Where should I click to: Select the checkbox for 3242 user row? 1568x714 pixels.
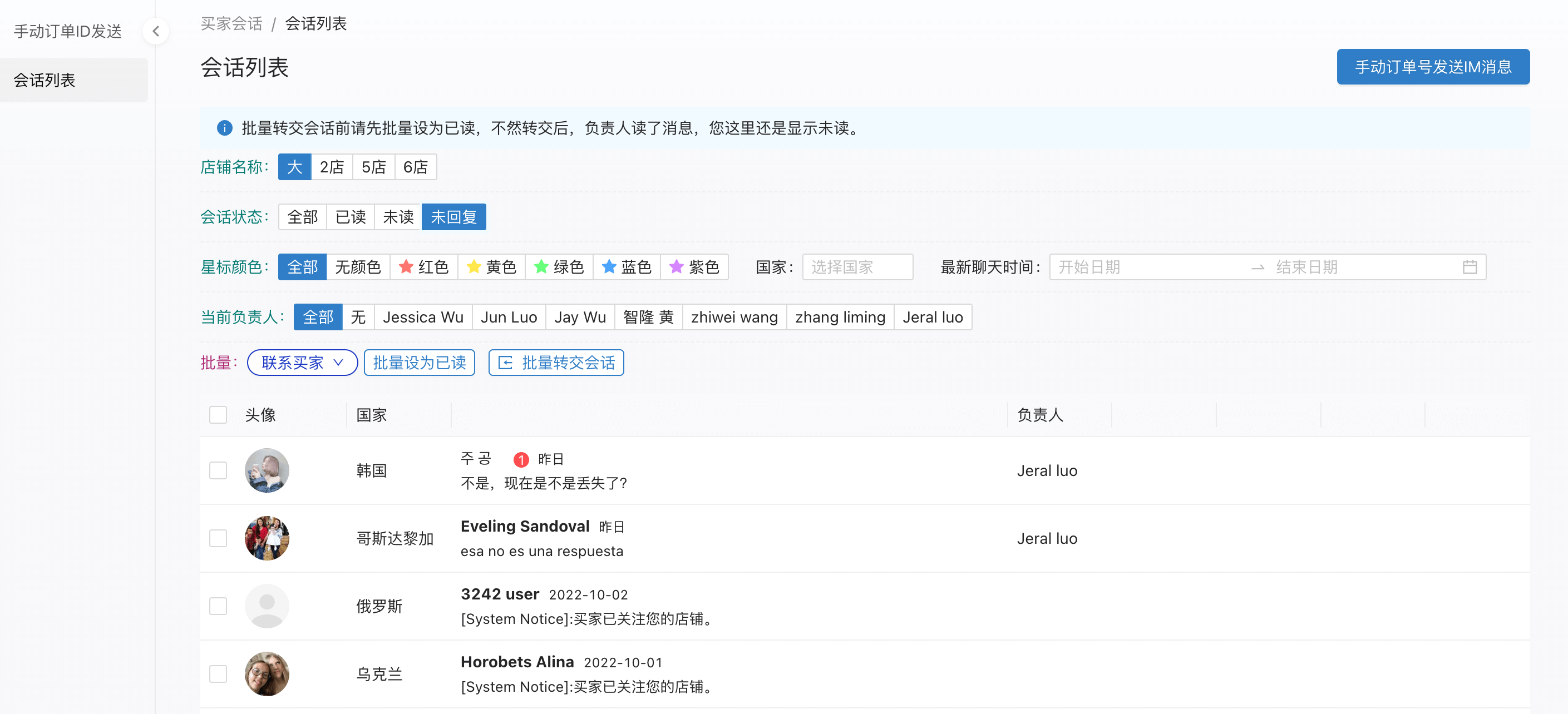[x=218, y=606]
